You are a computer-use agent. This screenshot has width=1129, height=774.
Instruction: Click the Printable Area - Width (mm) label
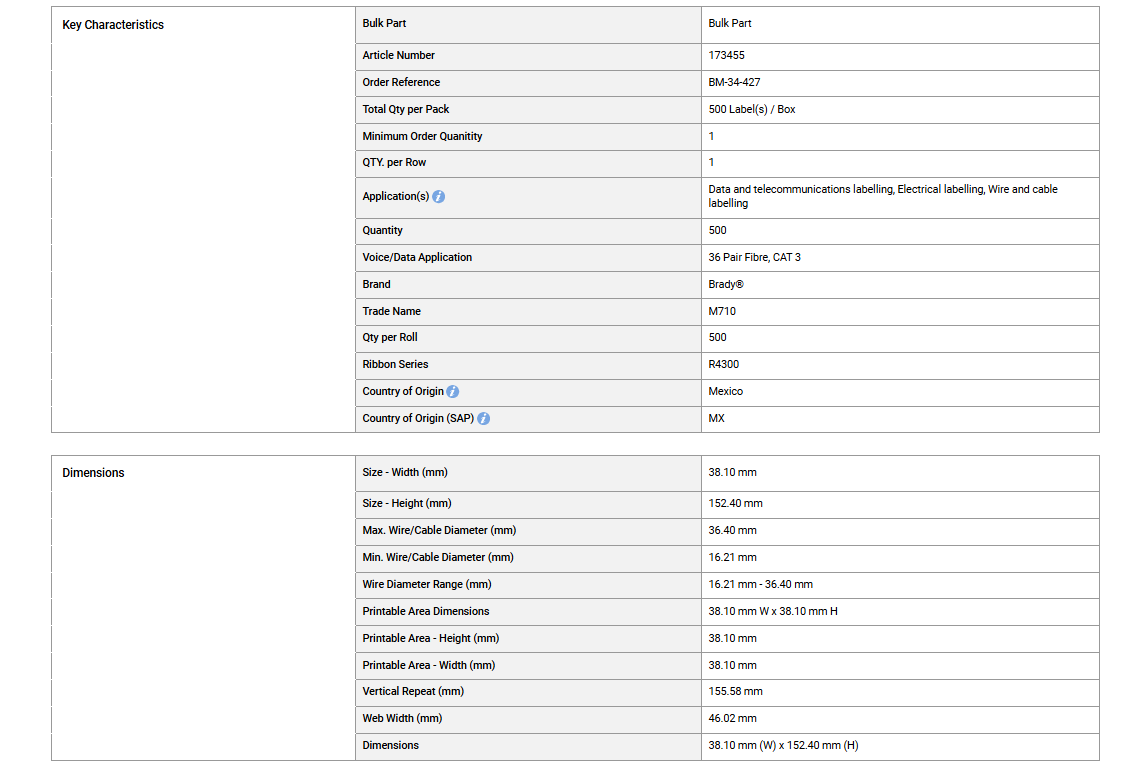click(x=428, y=665)
